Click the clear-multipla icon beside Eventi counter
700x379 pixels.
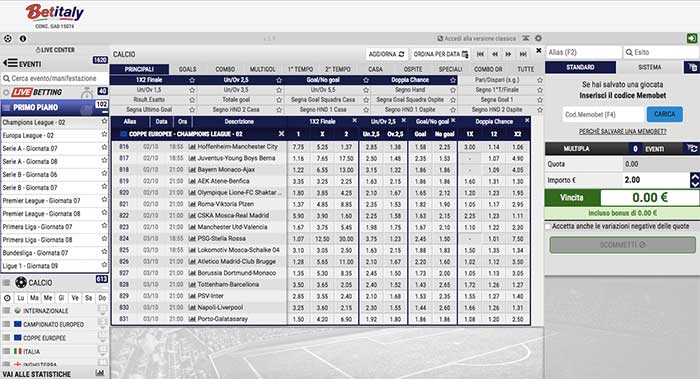coord(692,149)
